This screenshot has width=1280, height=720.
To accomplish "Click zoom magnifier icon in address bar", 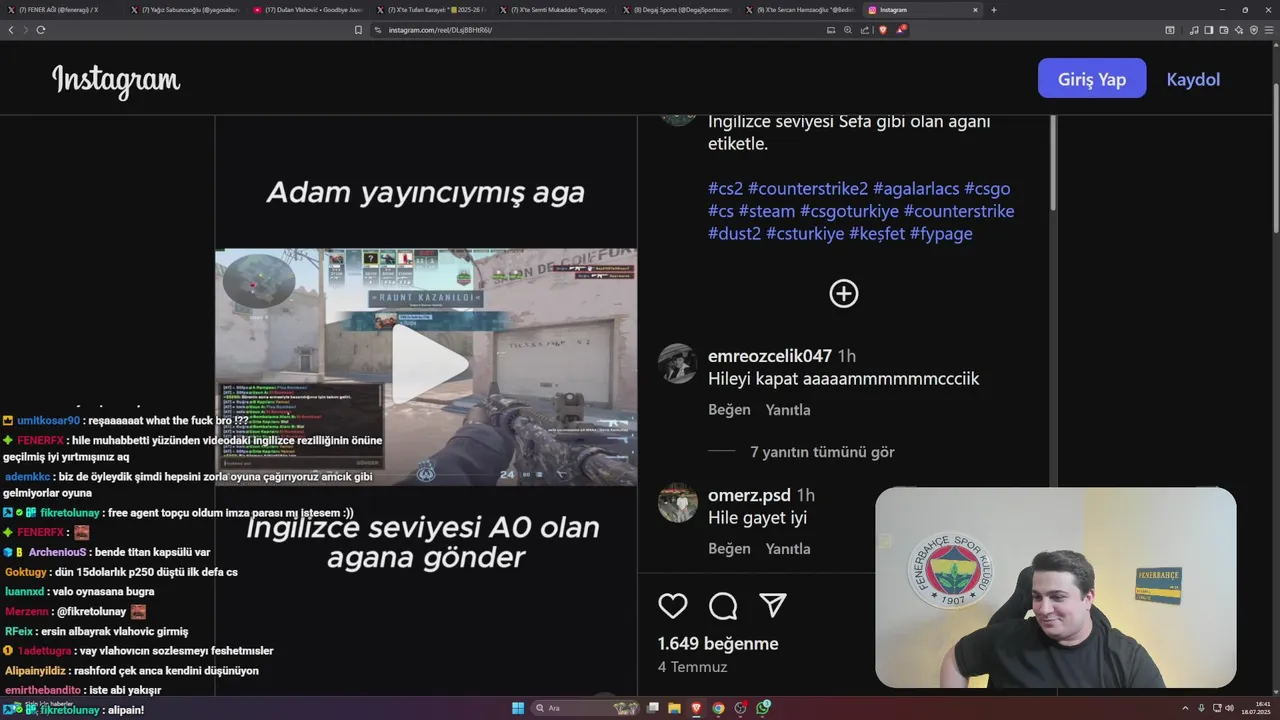I will [848, 30].
